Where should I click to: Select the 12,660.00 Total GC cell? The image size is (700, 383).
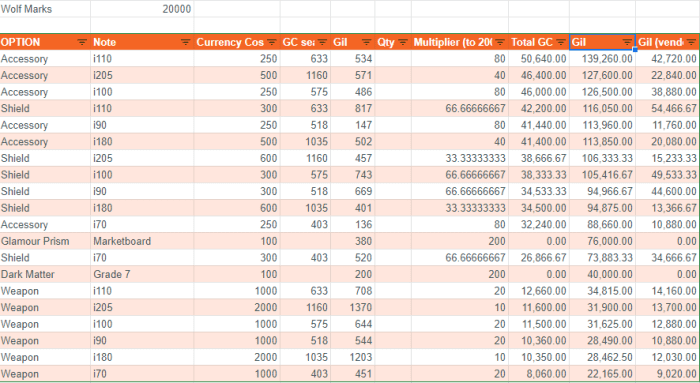tap(538, 291)
